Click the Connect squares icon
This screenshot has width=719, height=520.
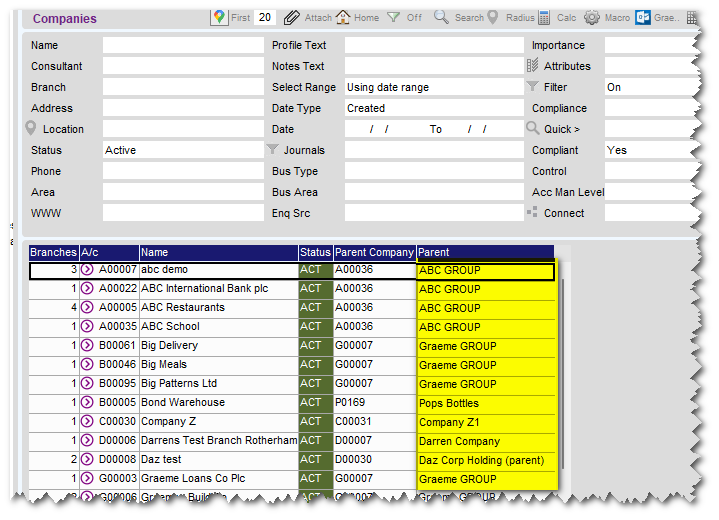(532, 212)
